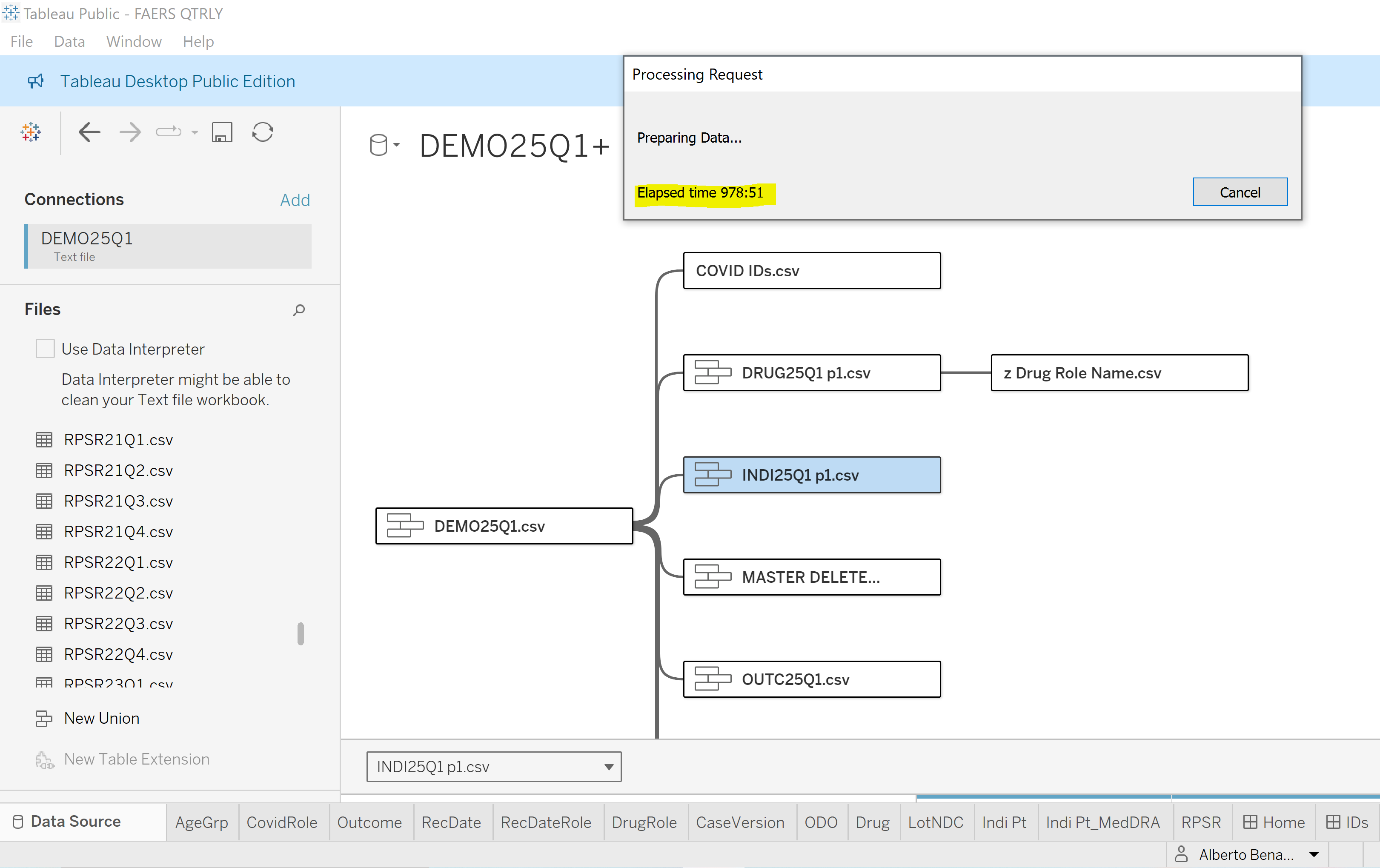Go back with the left arrow icon
The height and width of the screenshot is (868, 1380).
89,132
